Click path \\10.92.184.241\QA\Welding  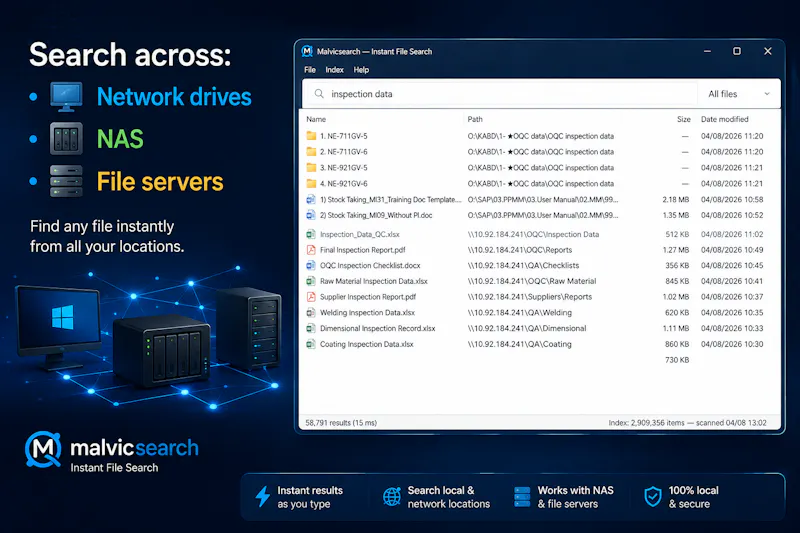519,313
